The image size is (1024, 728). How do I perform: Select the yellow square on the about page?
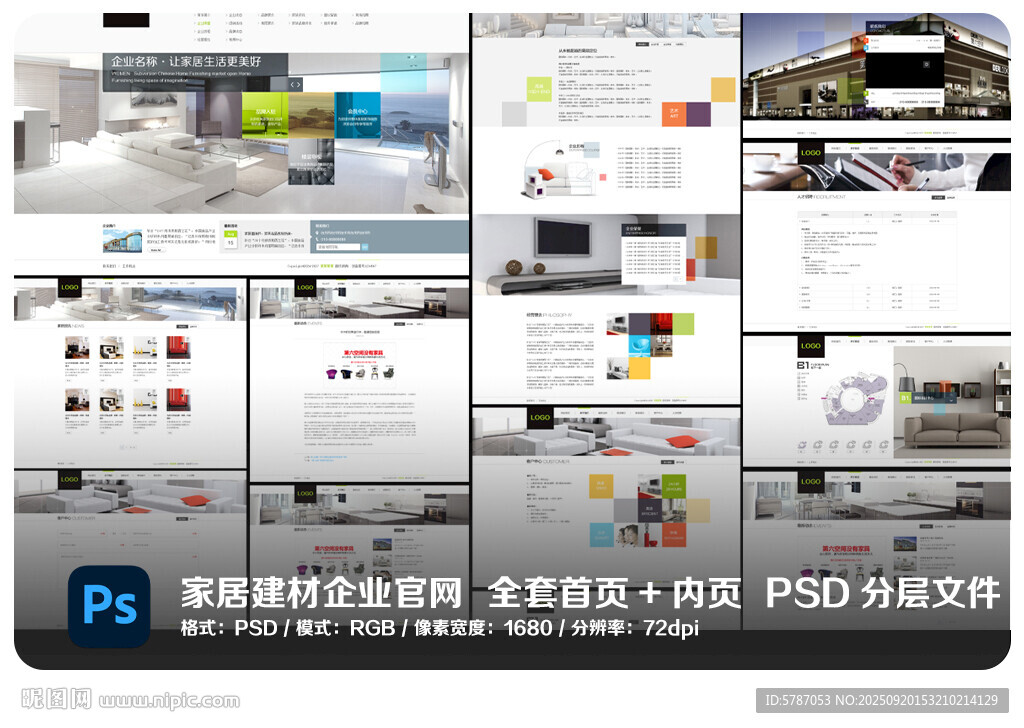(x=723, y=89)
